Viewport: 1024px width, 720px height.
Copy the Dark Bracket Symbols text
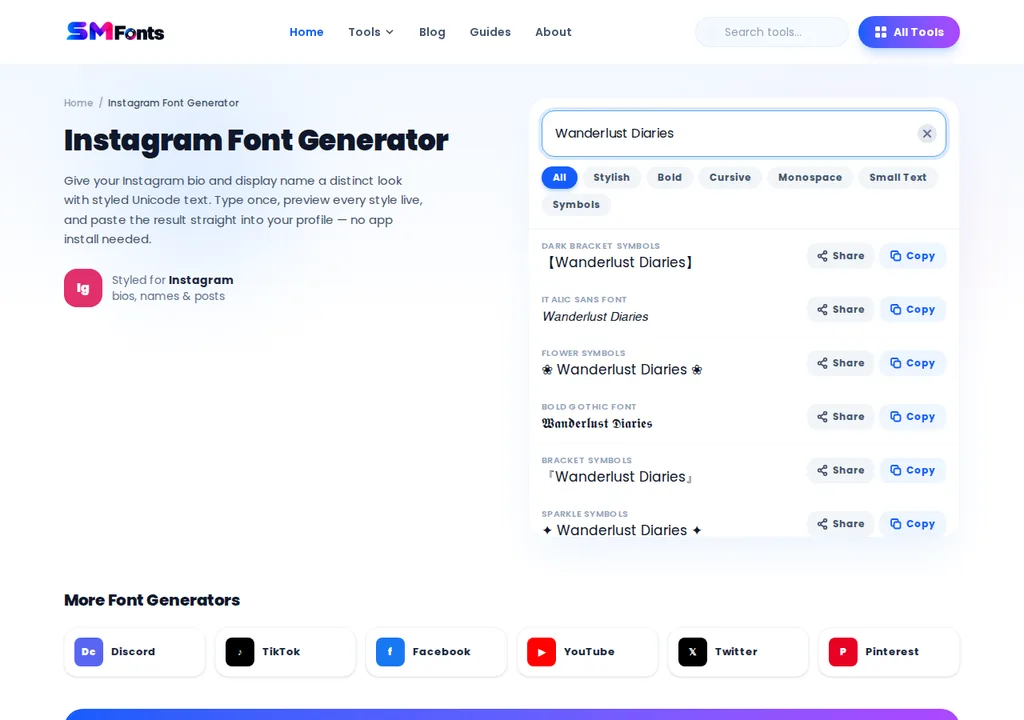(912, 256)
